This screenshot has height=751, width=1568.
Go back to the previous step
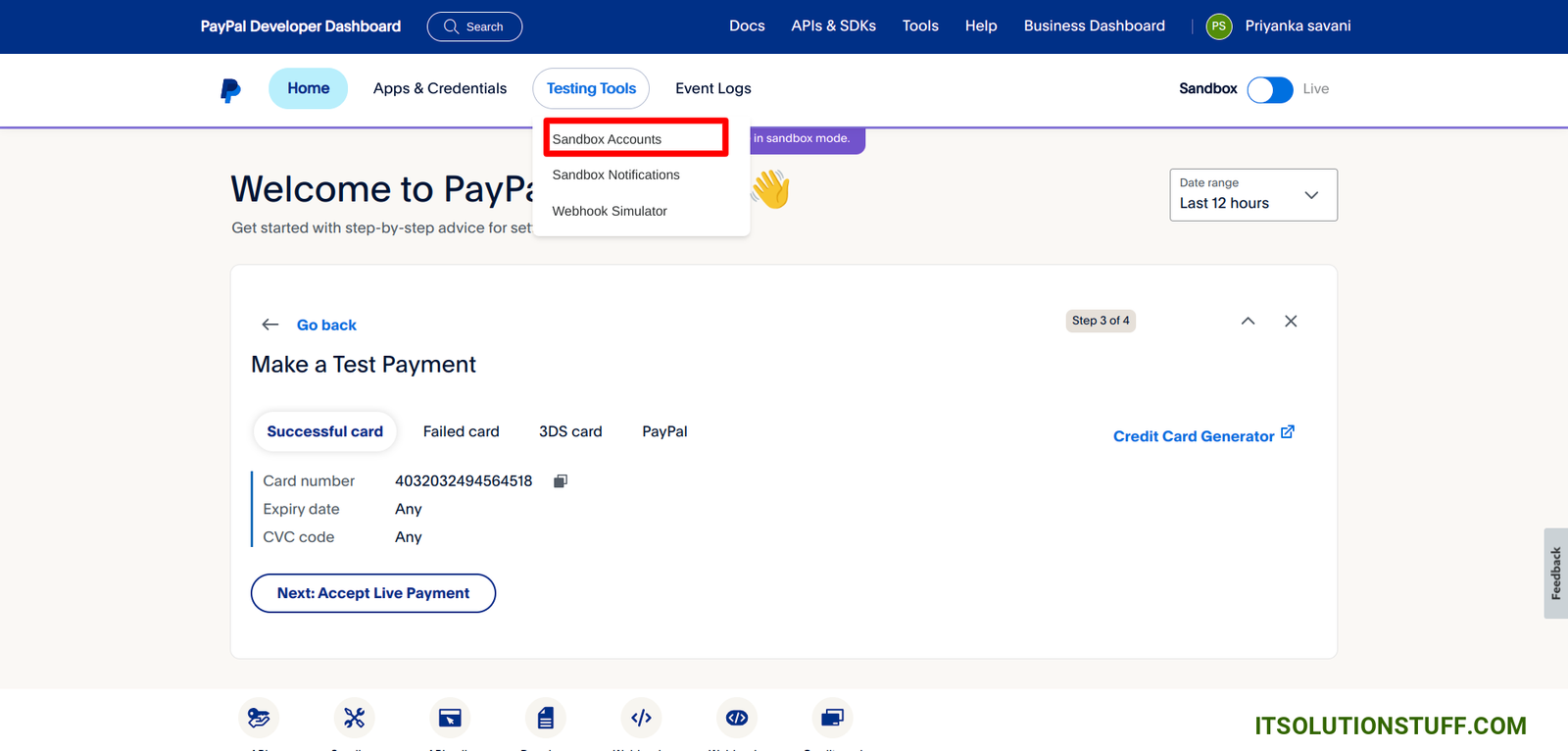click(x=325, y=325)
